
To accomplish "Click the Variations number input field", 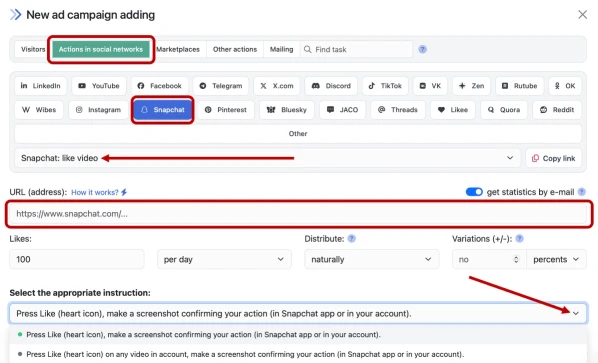I will [489, 259].
